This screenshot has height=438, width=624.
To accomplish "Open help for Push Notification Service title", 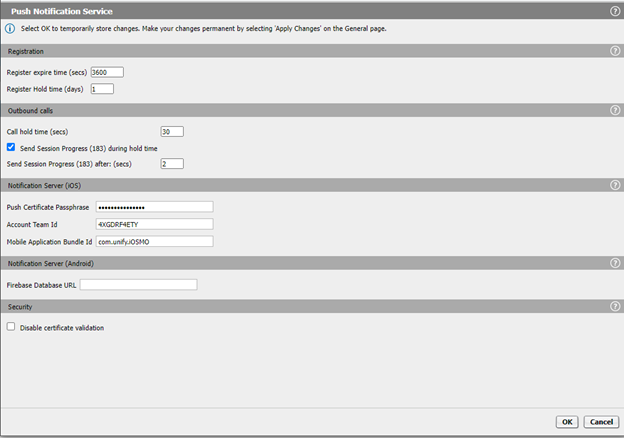I will click(615, 11).
